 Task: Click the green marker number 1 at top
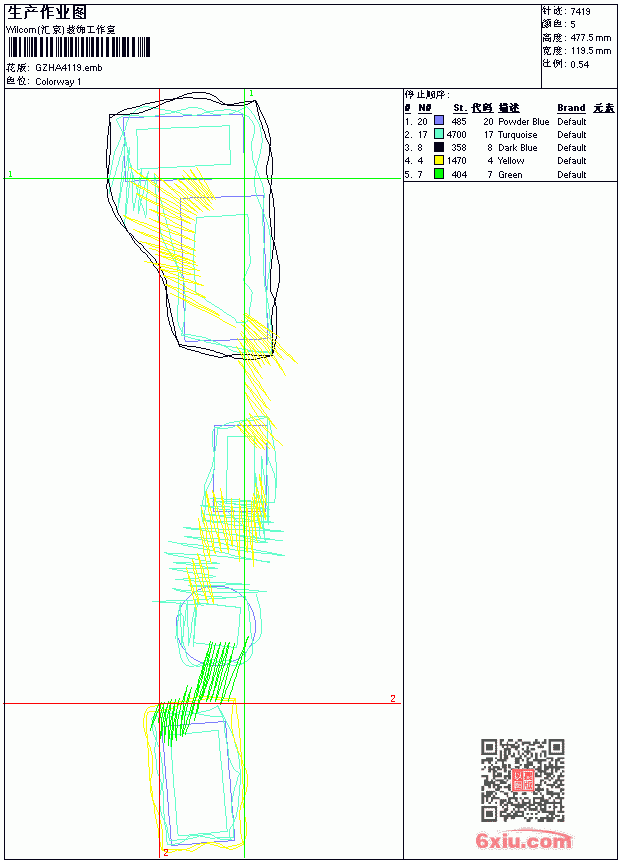click(x=251, y=94)
